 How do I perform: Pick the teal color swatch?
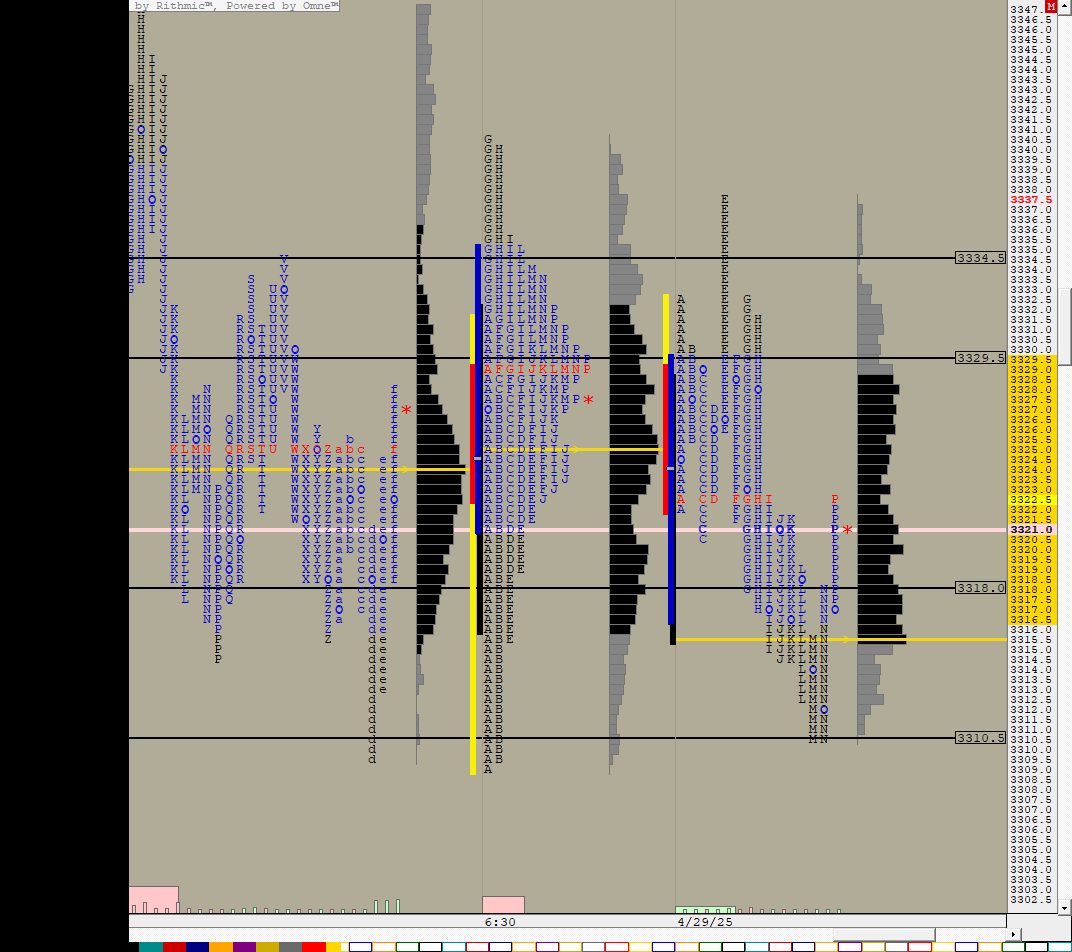pos(151,947)
